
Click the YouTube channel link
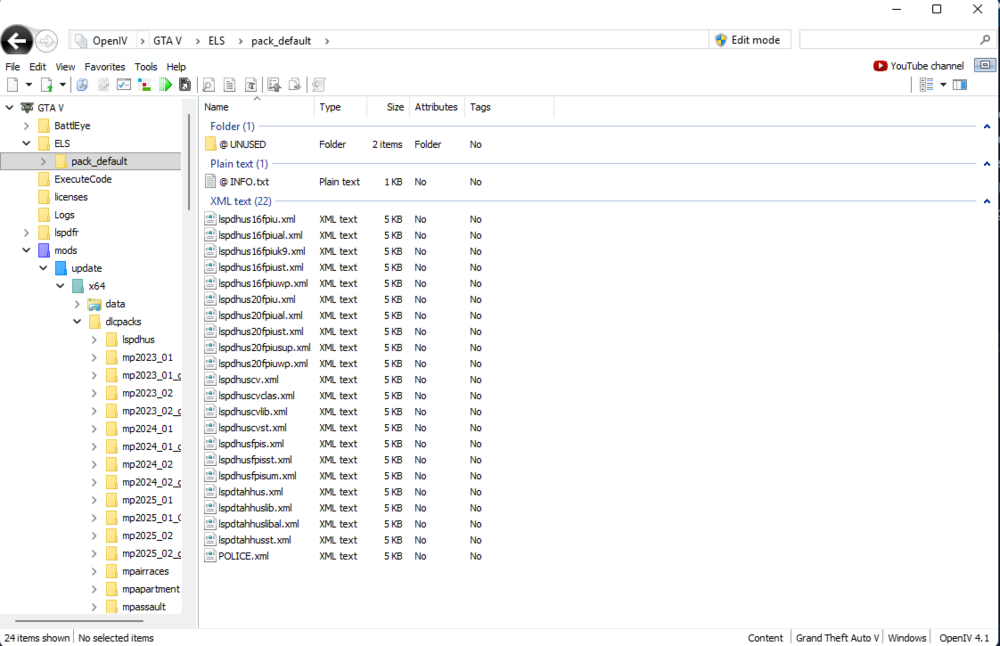(x=918, y=65)
